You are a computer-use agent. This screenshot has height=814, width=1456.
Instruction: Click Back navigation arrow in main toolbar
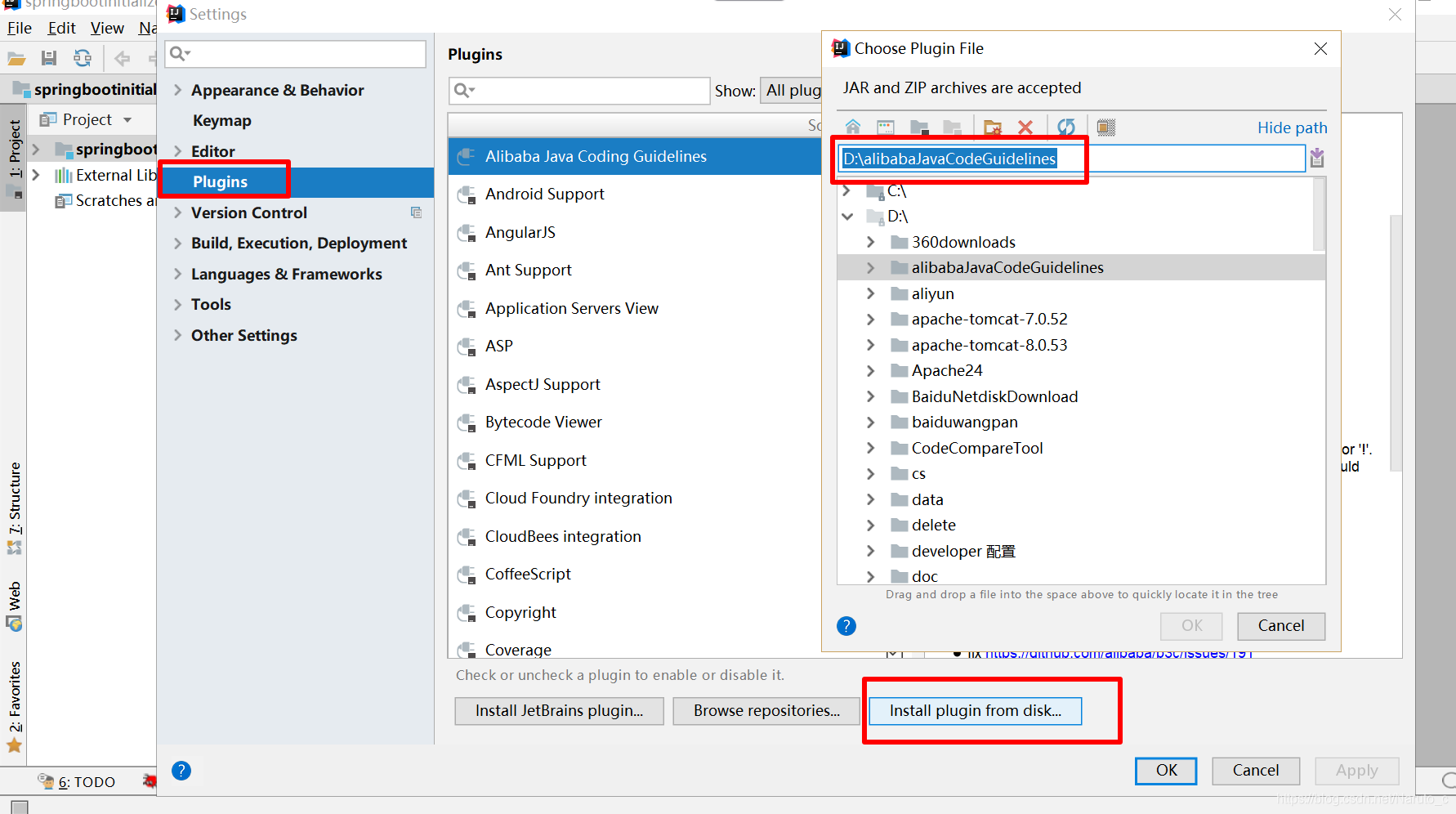[x=123, y=58]
